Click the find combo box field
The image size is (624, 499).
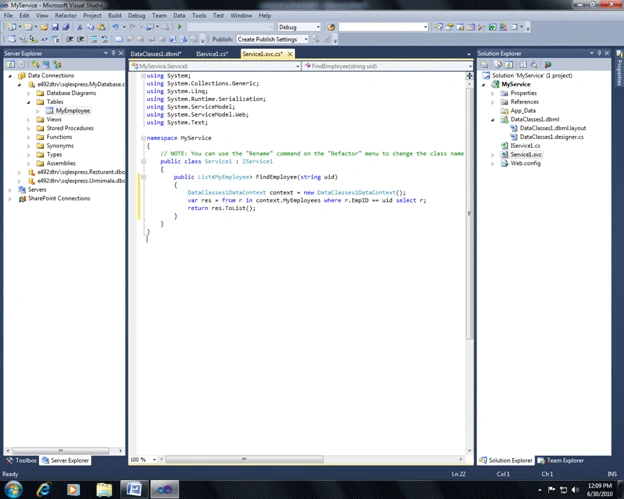[383, 27]
